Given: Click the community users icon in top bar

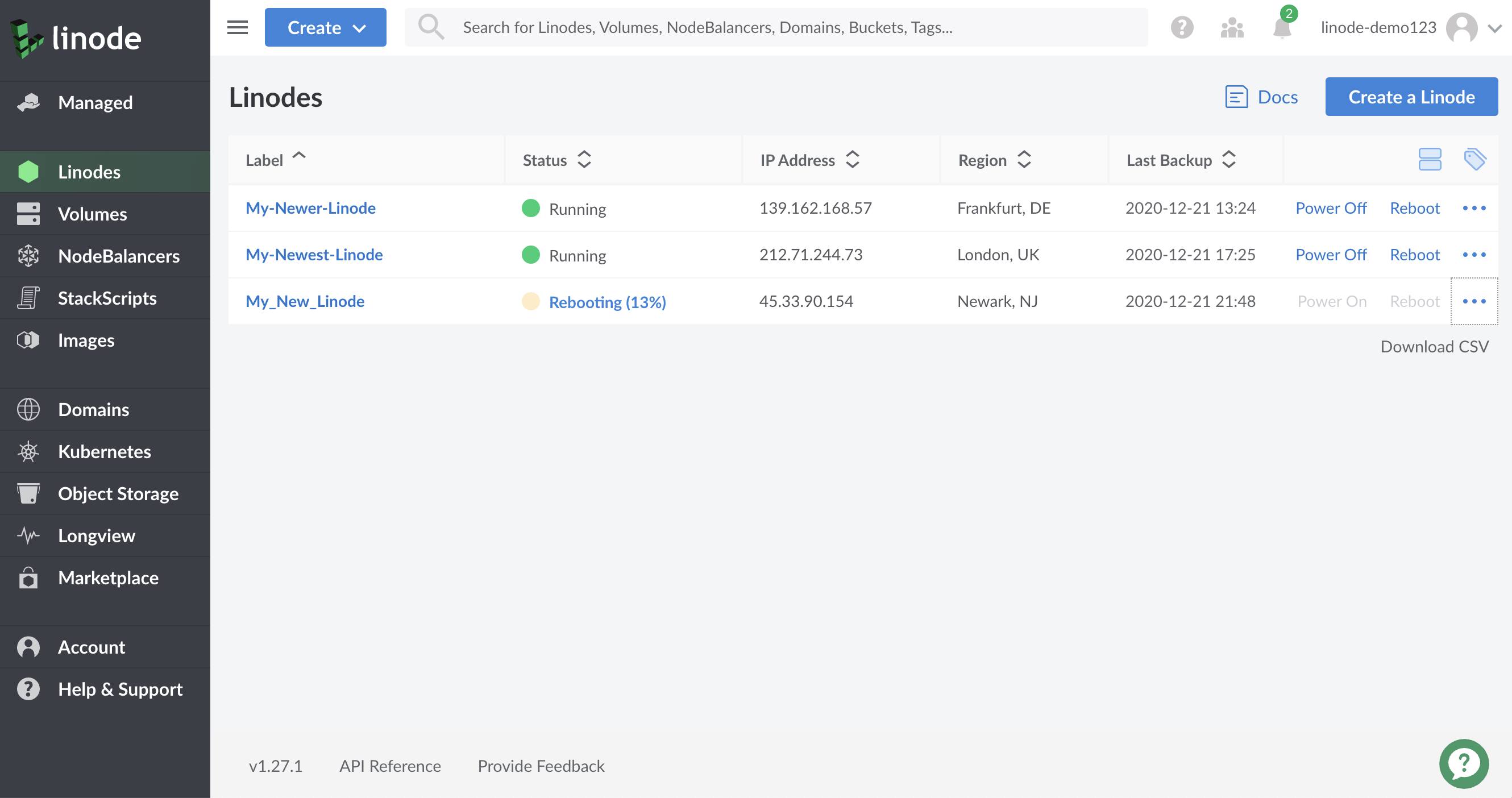Looking at the screenshot, I should click(1231, 27).
